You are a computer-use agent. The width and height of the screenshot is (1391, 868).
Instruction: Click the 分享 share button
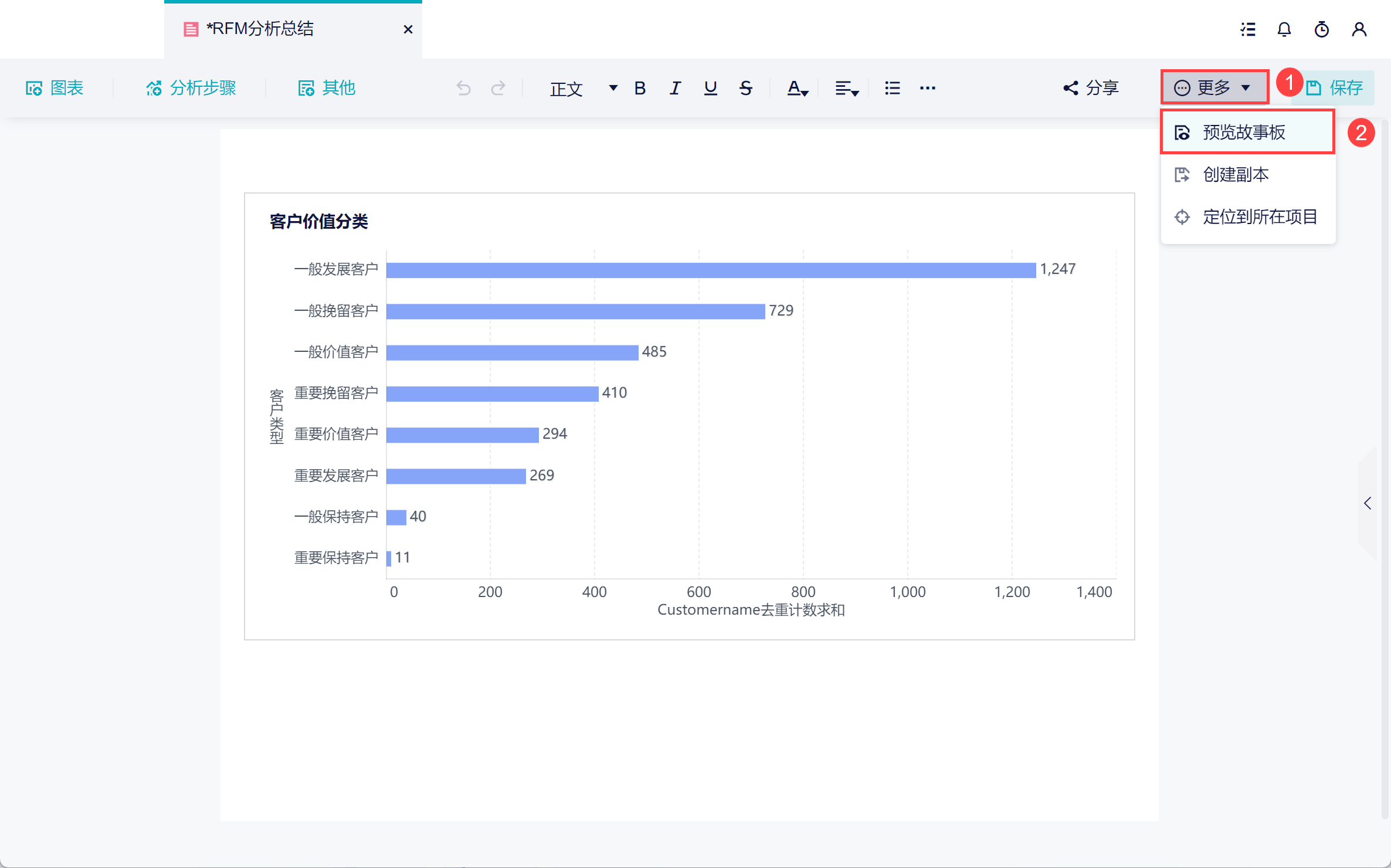coord(1091,88)
